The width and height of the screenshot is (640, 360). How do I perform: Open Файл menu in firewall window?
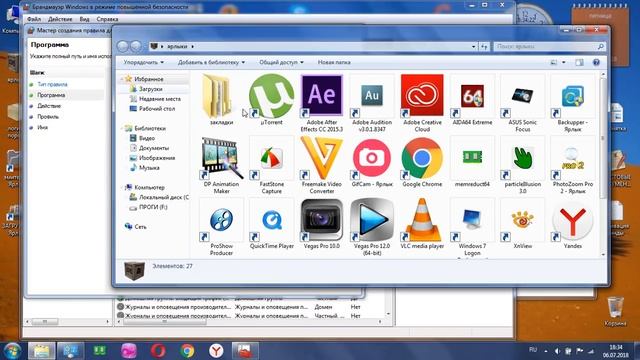tap(34, 19)
